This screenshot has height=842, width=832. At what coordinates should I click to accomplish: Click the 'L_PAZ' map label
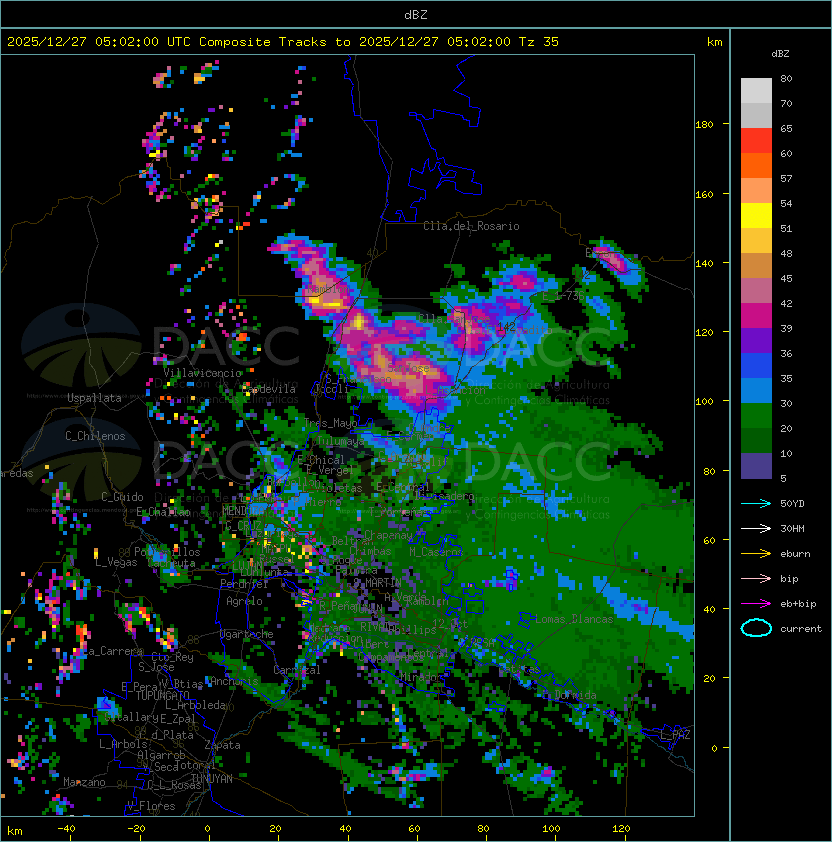click(675, 735)
